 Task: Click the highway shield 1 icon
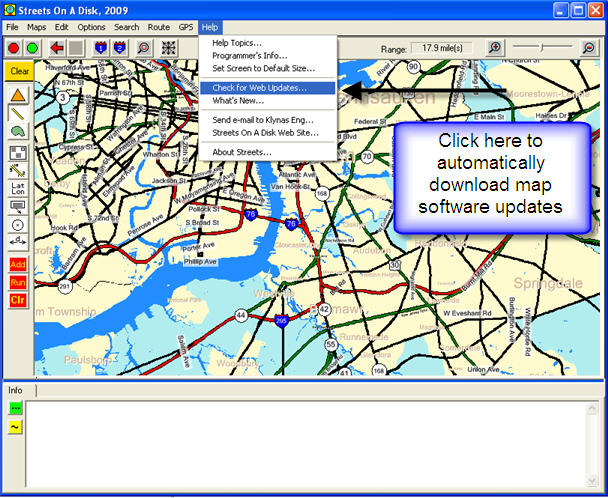[101, 48]
